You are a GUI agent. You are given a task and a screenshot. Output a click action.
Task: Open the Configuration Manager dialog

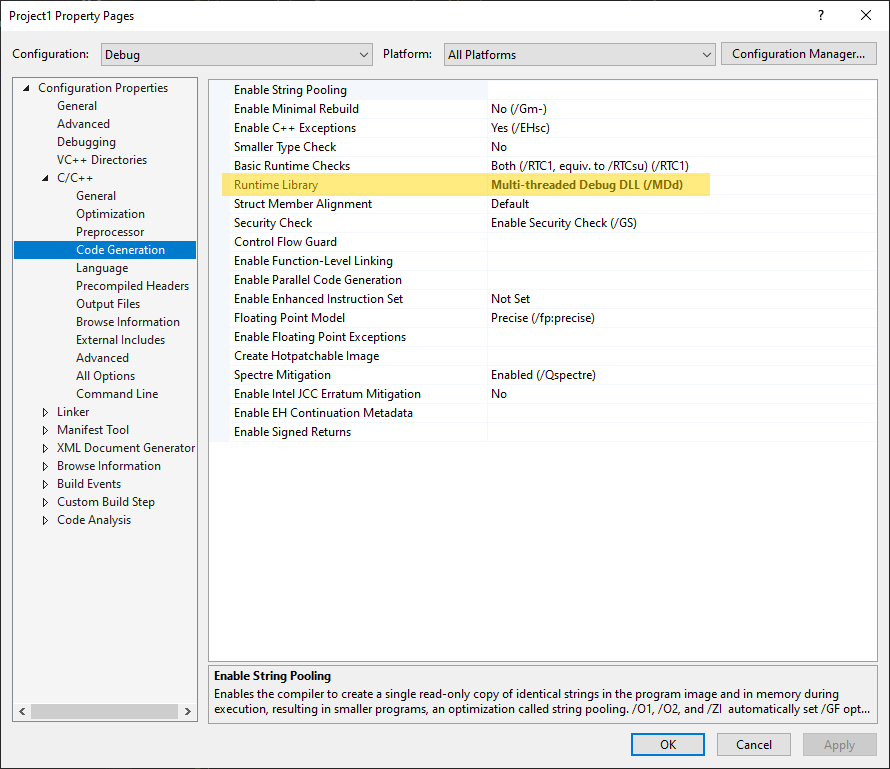(798, 53)
